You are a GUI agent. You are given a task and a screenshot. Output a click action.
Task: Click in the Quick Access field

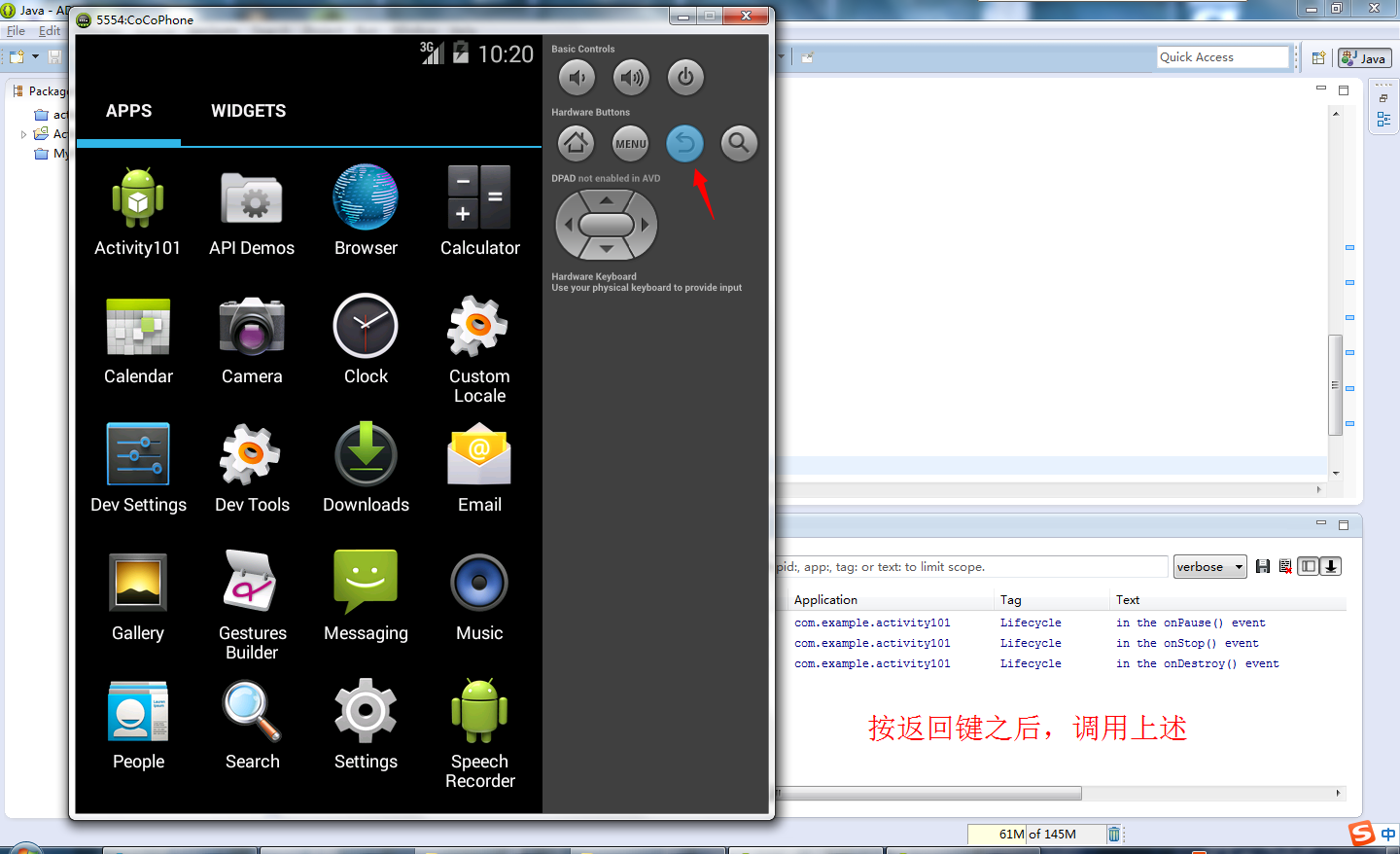(1223, 57)
